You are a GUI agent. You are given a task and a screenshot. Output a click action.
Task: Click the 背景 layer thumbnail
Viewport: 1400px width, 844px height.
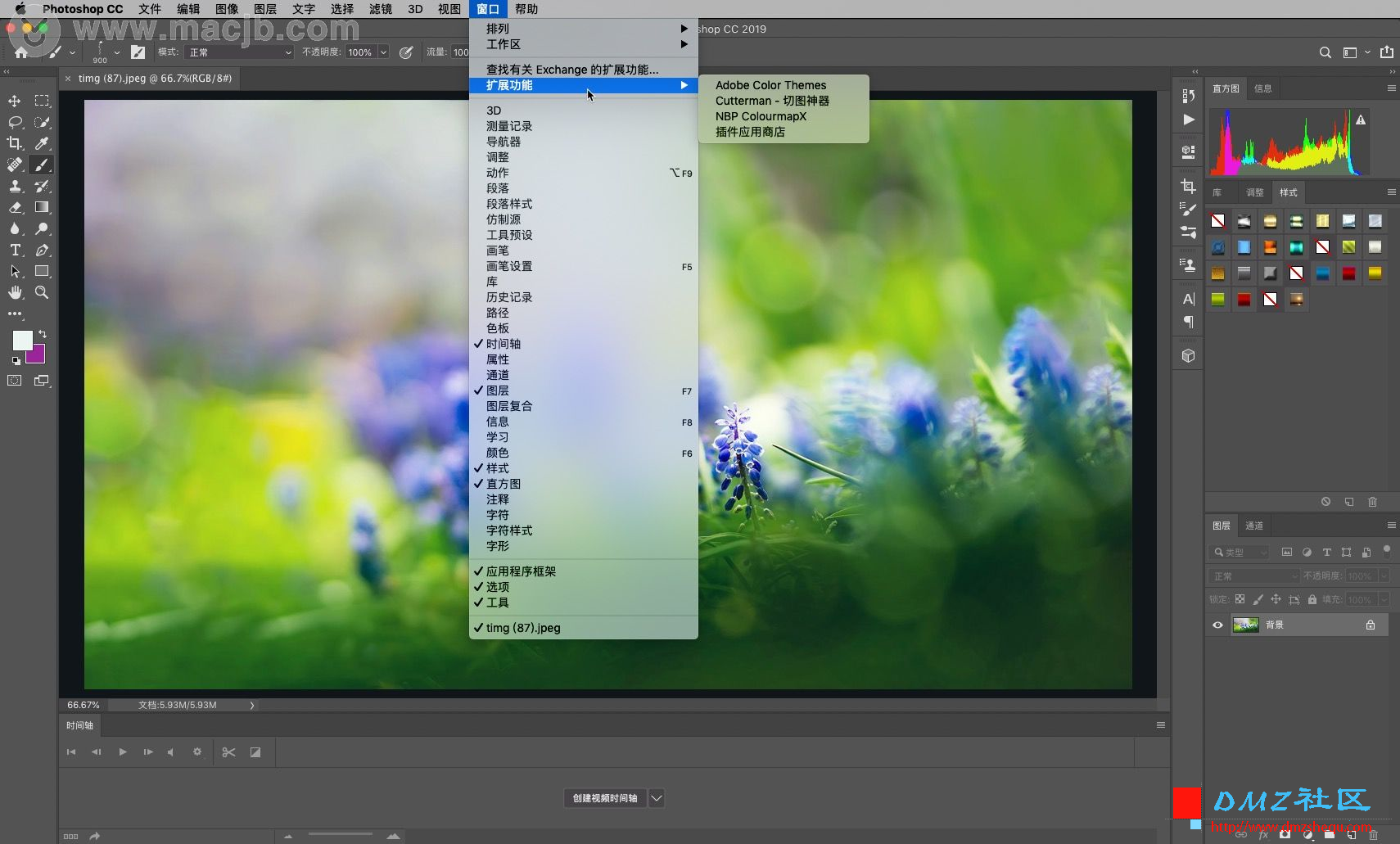click(1245, 625)
